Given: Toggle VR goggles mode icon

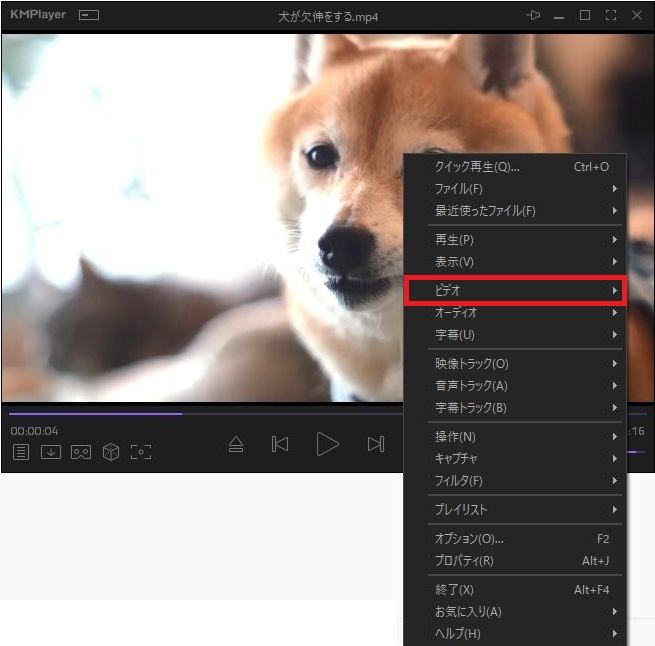Looking at the screenshot, I should (x=81, y=452).
